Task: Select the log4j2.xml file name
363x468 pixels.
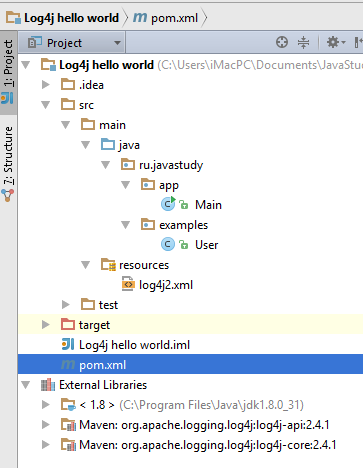Action: coord(166,285)
